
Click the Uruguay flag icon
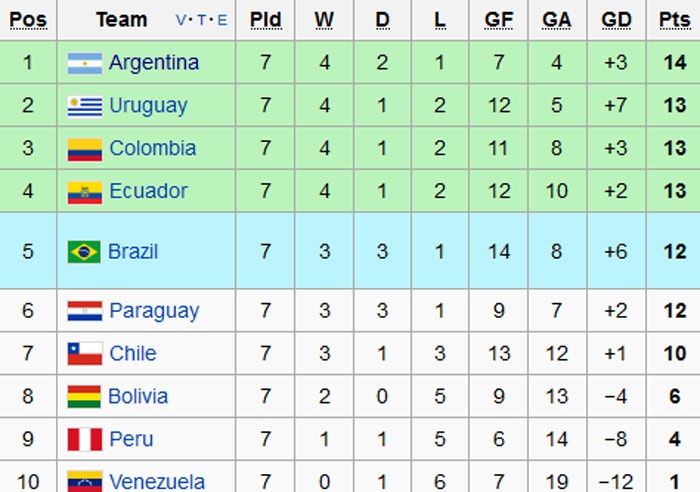(x=84, y=106)
